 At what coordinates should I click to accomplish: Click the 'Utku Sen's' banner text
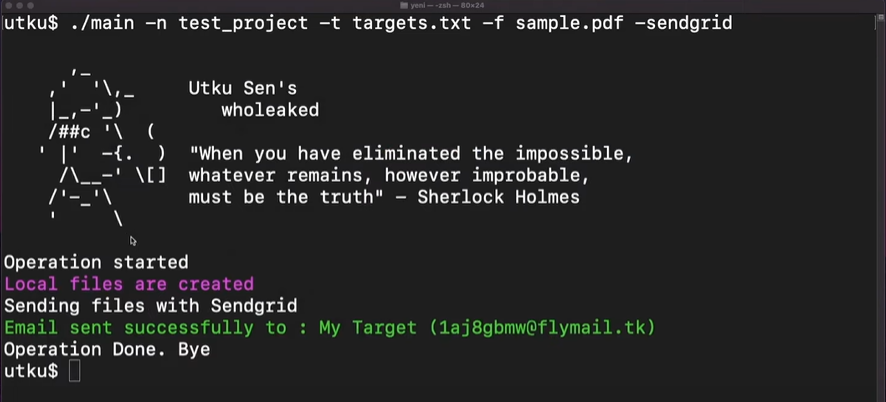242,88
